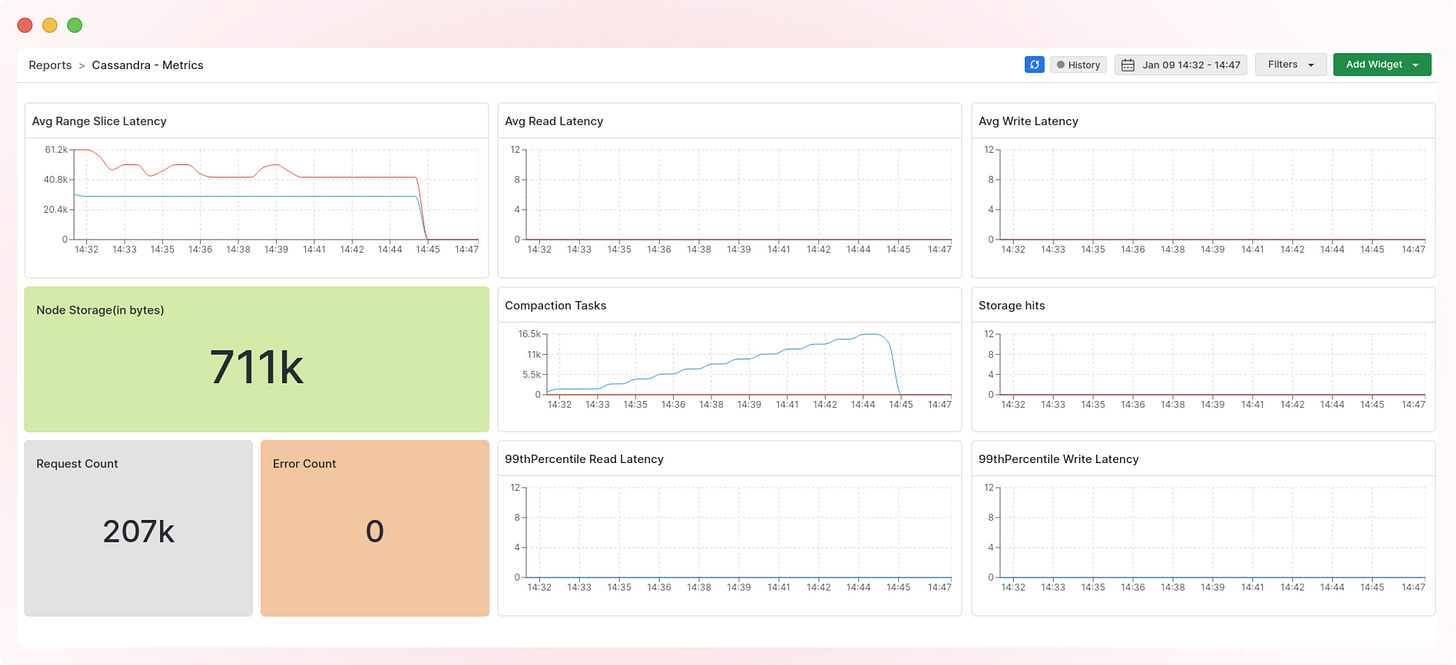Click the red line in Range Slice chart
Screen dimensions: 1456x665
point(350,177)
